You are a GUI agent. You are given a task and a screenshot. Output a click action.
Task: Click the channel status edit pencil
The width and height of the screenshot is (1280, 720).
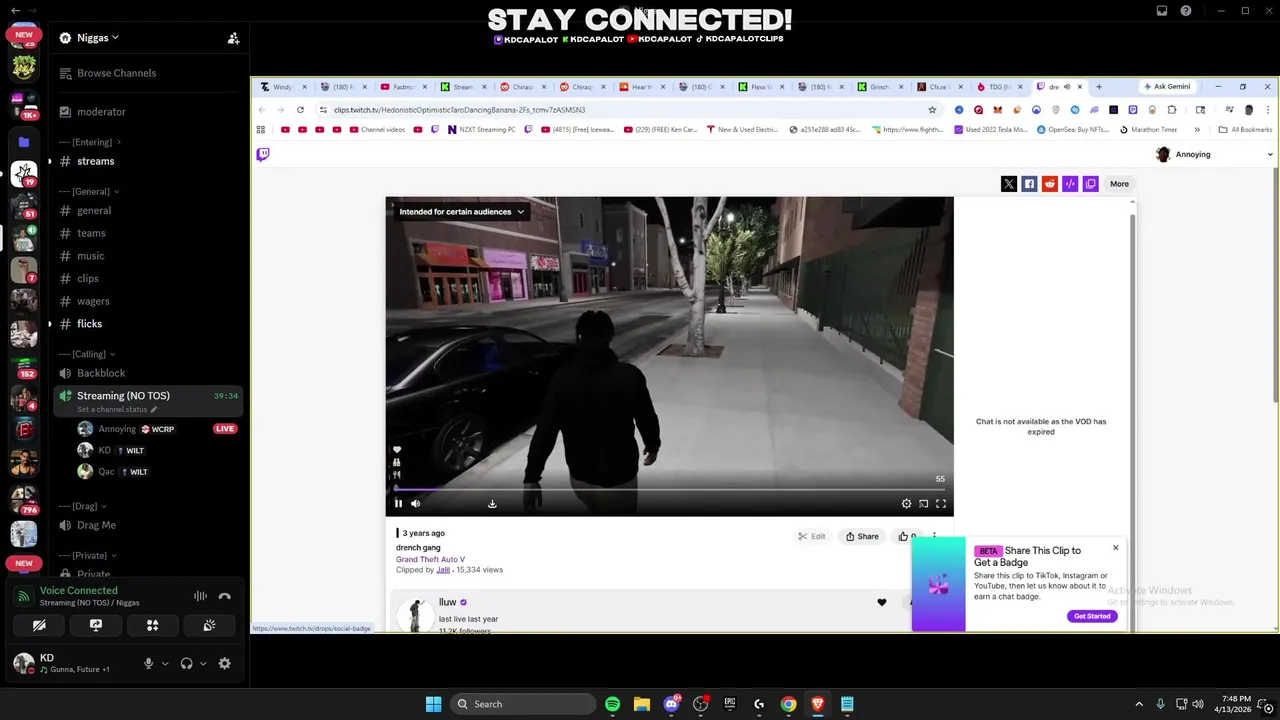(x=154, y=410)
